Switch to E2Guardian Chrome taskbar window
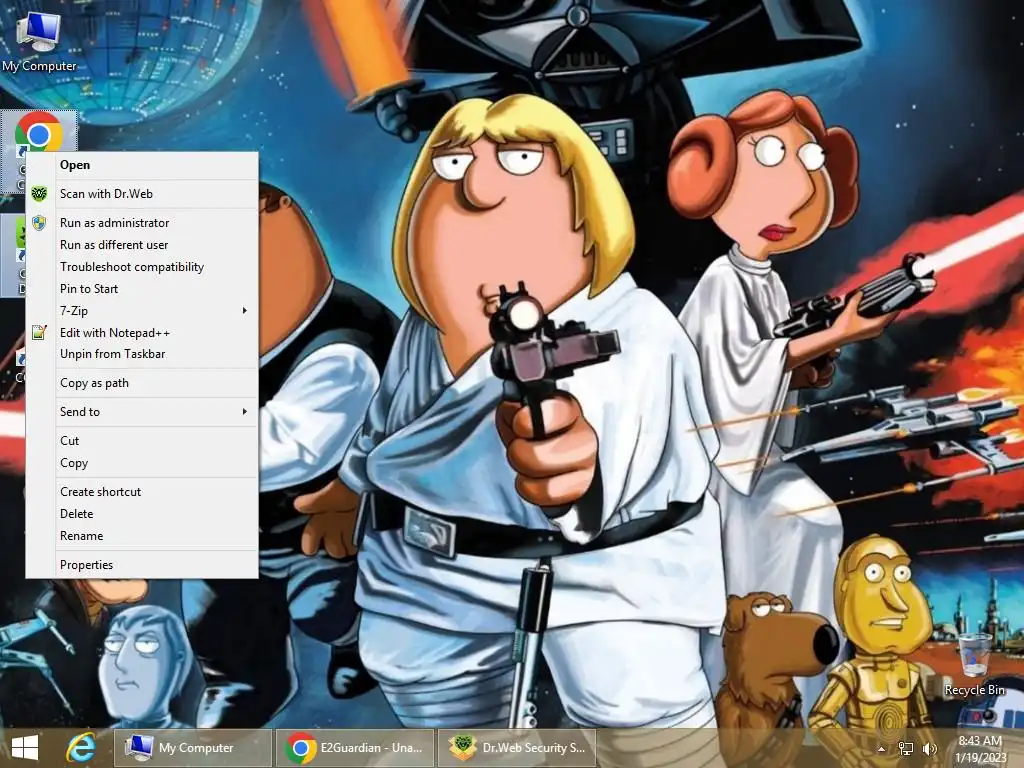Screen dimensions: 1024x768 pyautogui.click(x=355, y=748)
